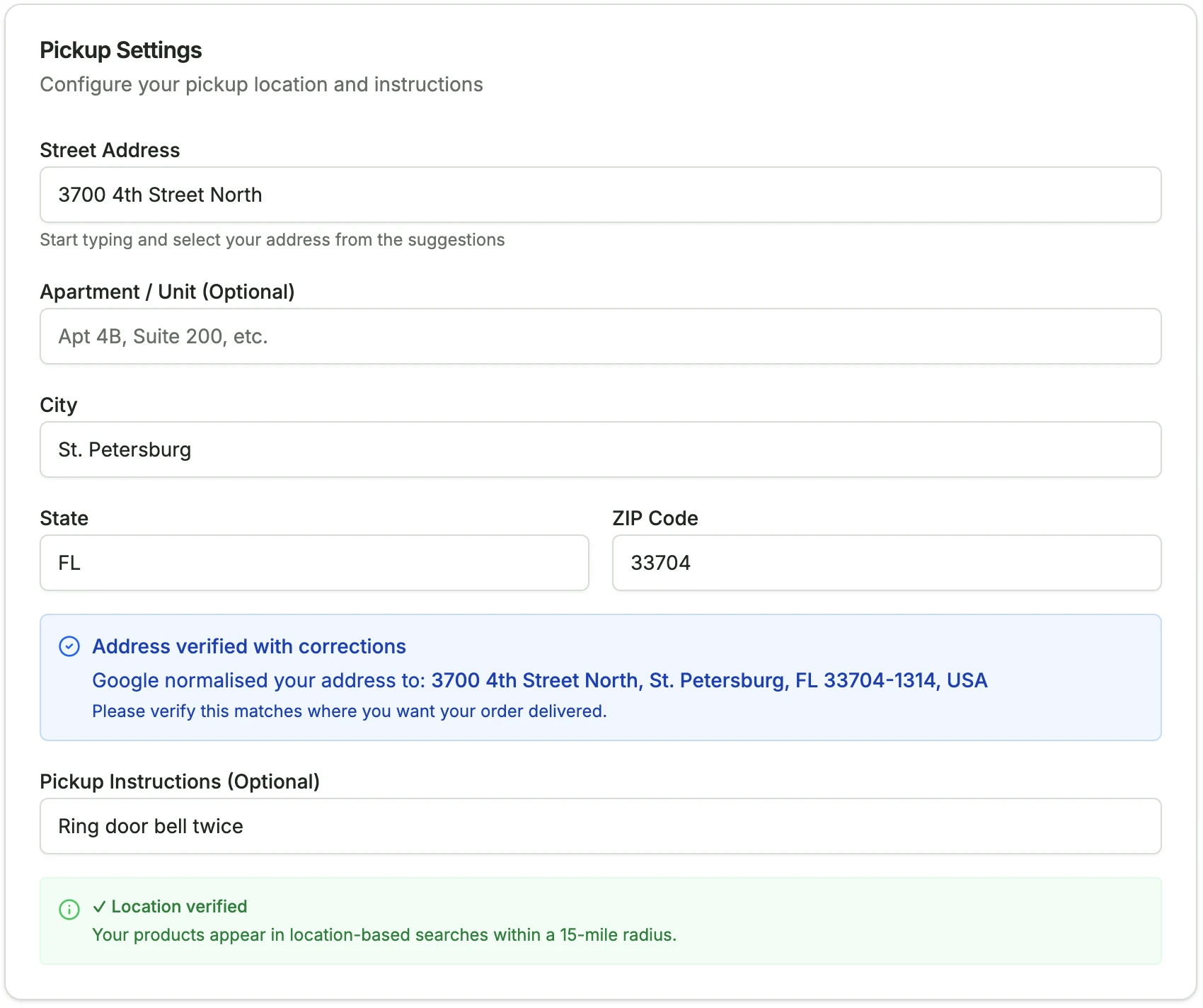Image resolution: width=1203 pixels, height=1008 pixels.
Task: Click the "ZIP Code" label
Action: coord(655,518)
